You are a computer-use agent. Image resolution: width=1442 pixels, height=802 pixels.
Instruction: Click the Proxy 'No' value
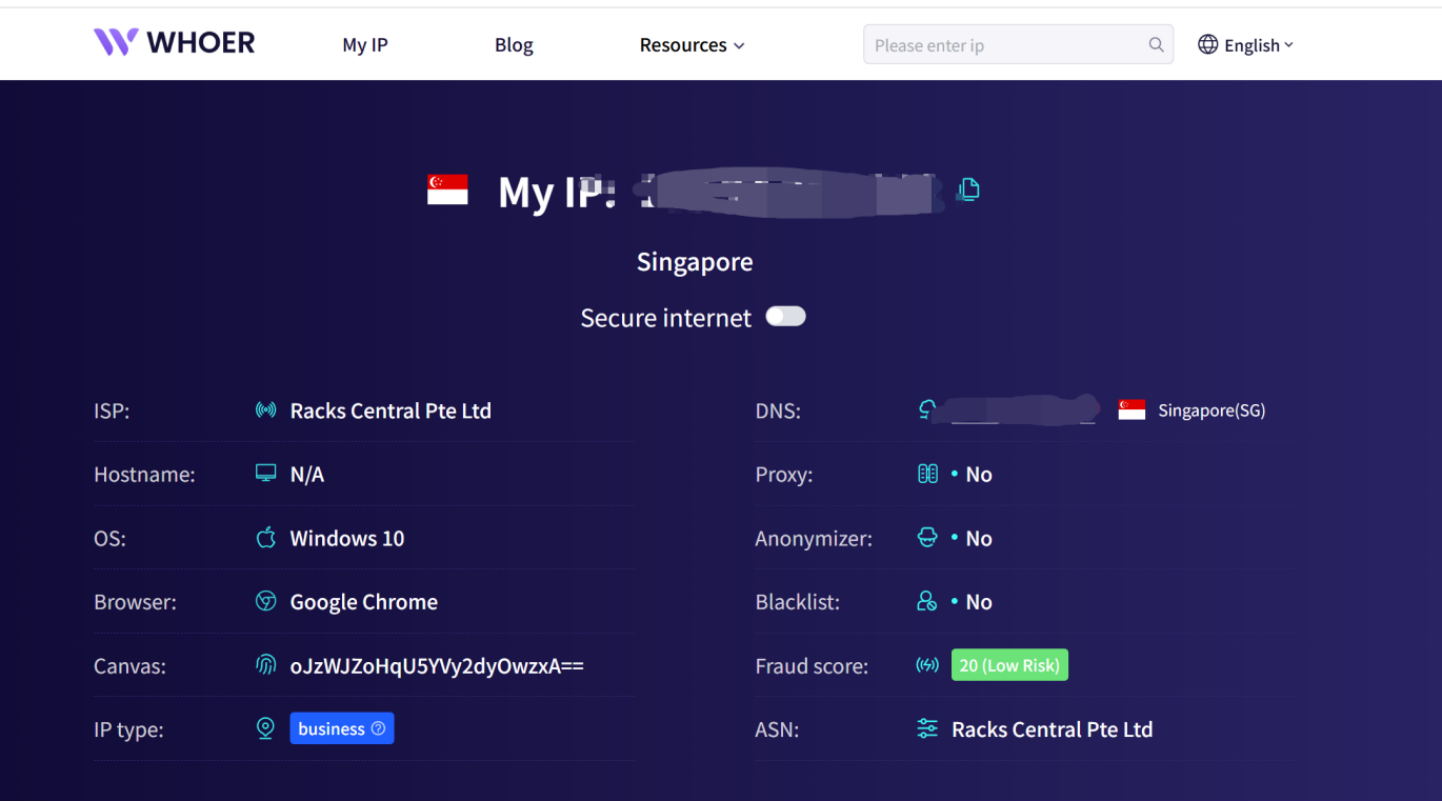(978, 474)
